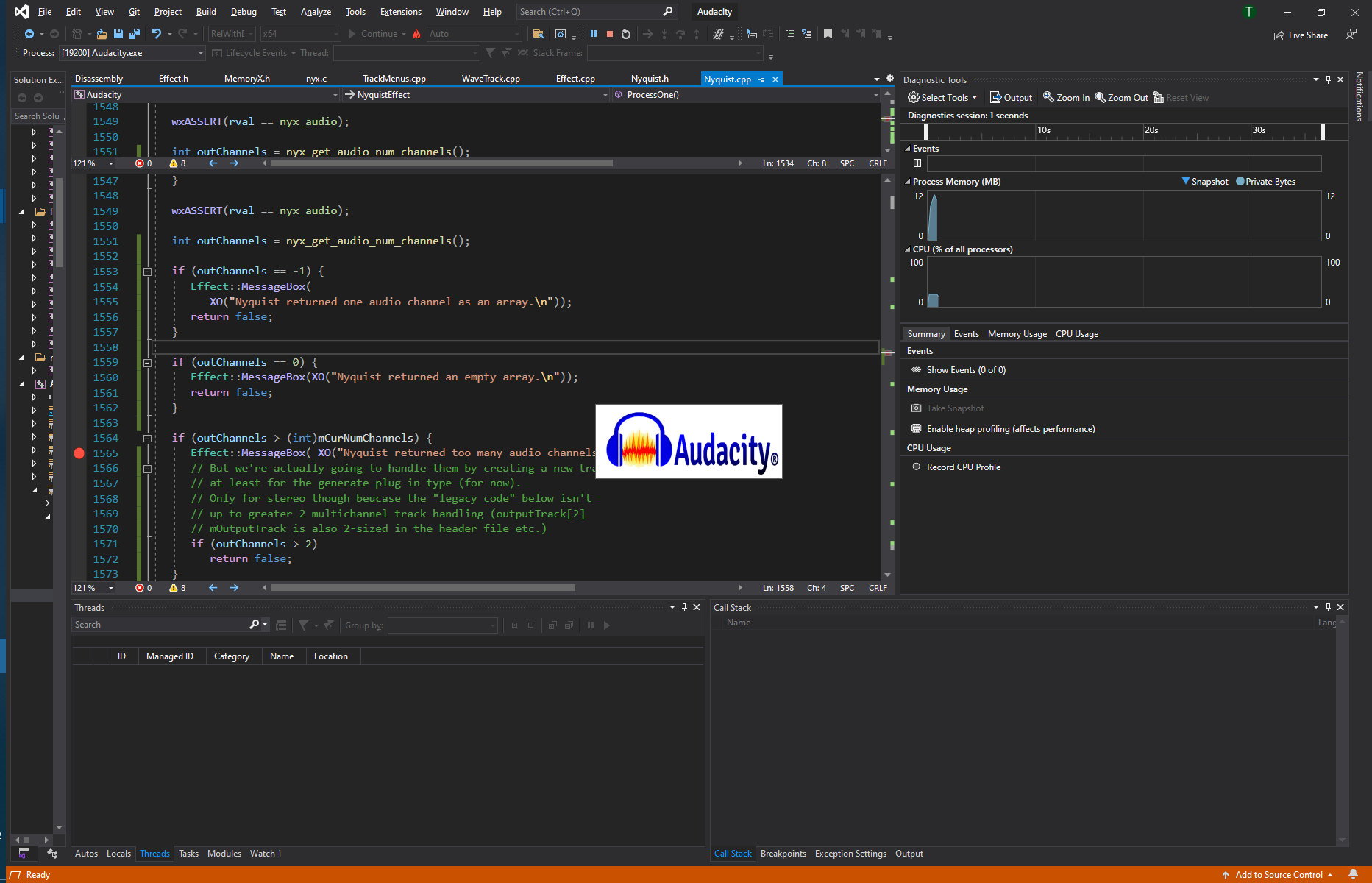Viewport: 1372px width, 883px height.
Task: Toggle a bookmark in the editor
Action: 828,34
